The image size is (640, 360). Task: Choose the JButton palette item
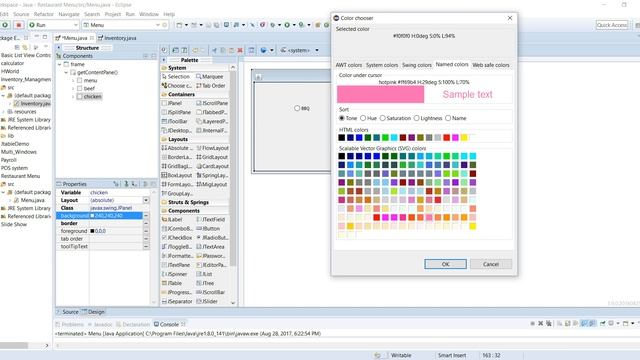tap(208, 229)
